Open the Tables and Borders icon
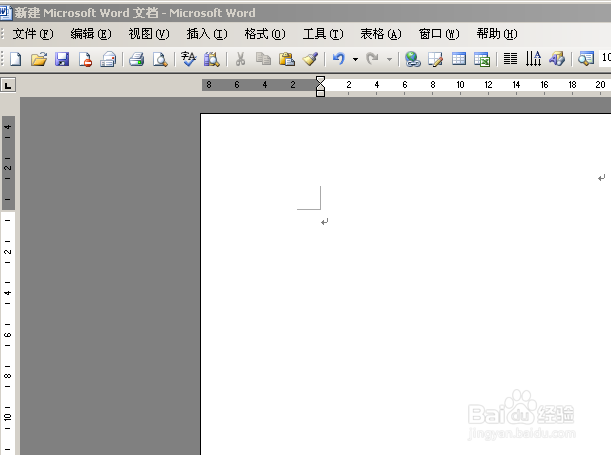The width and height of the screenshot is (611, 455). pos(435,59)
